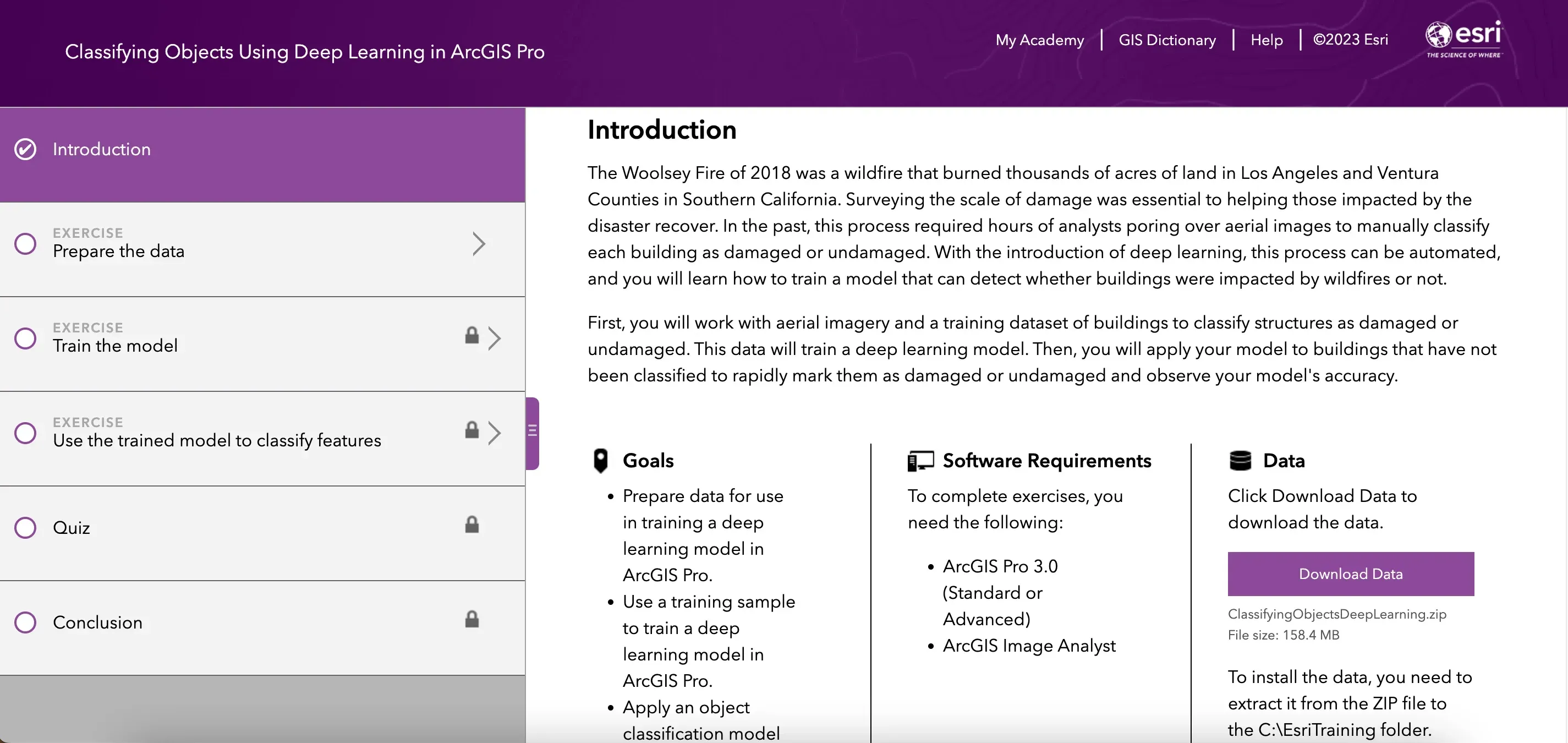
Task: Click the ArcGIS Pro 3.0 requirement bullet
Action: (x=1000, y=593)
